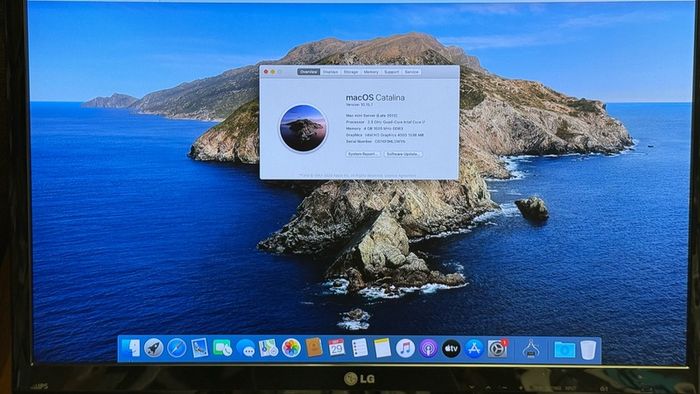
Task: Click the Processor info line
Action: click(386, 122)
